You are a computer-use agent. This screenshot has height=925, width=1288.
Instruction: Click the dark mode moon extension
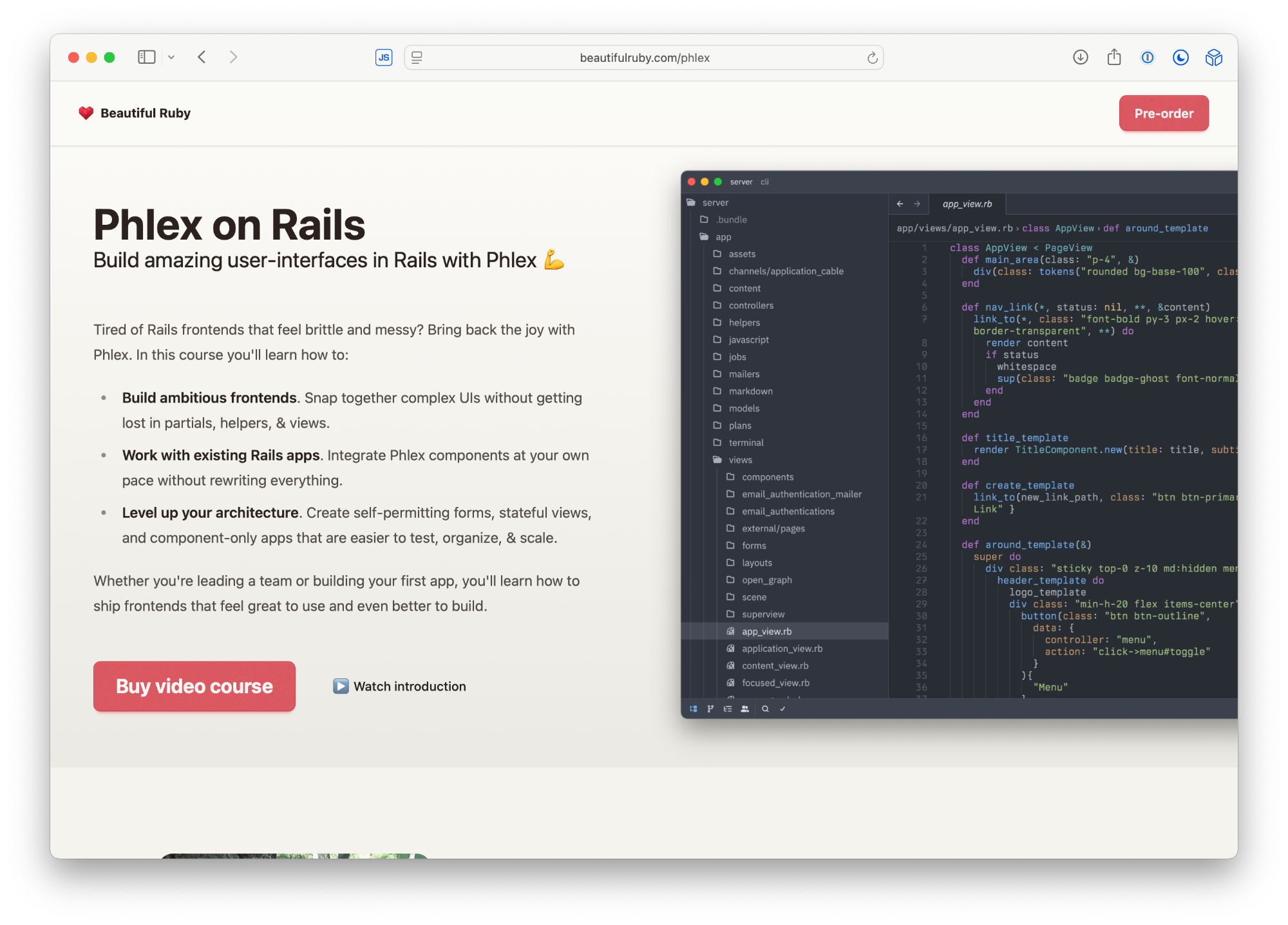coord(1180,57)
